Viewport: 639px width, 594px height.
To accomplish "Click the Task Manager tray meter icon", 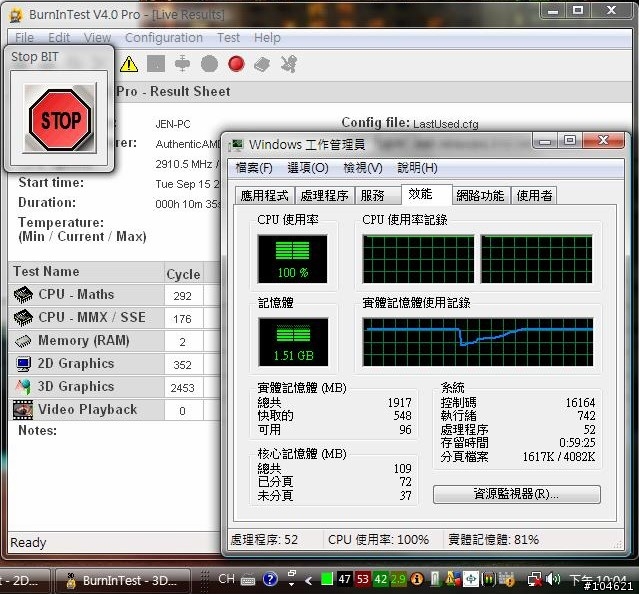I will [x=489, y=579].
